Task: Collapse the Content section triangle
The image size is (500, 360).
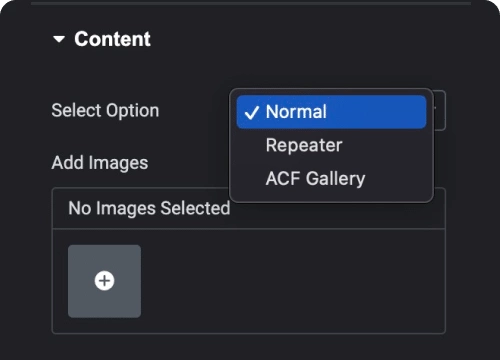Action: [x=59, y=39]
